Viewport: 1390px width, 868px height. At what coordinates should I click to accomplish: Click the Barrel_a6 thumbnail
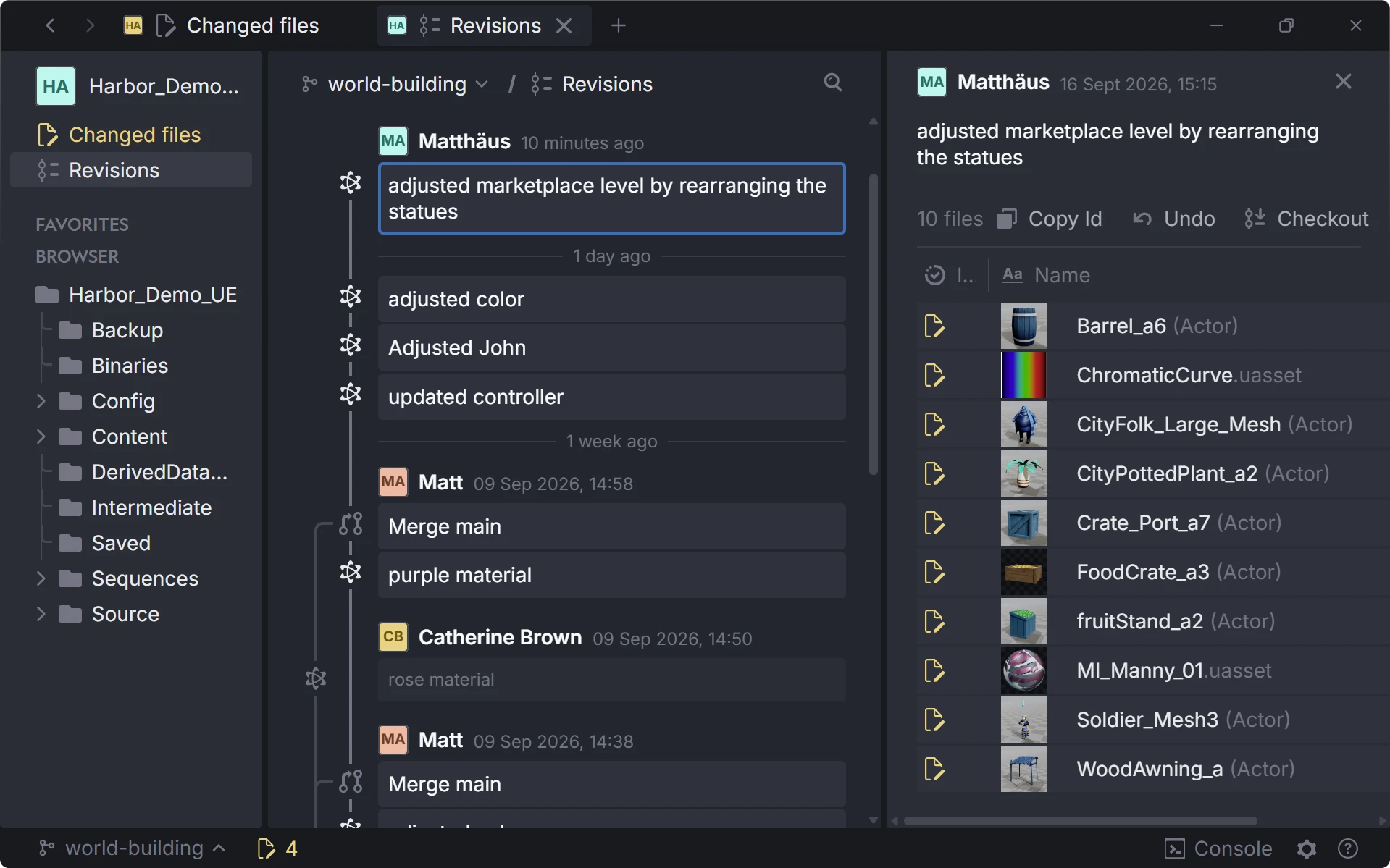coord(1023,326)
